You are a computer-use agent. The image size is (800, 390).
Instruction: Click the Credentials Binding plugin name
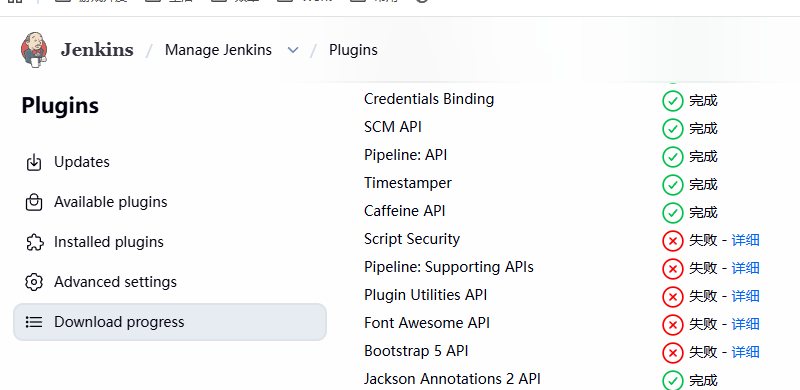429,99
